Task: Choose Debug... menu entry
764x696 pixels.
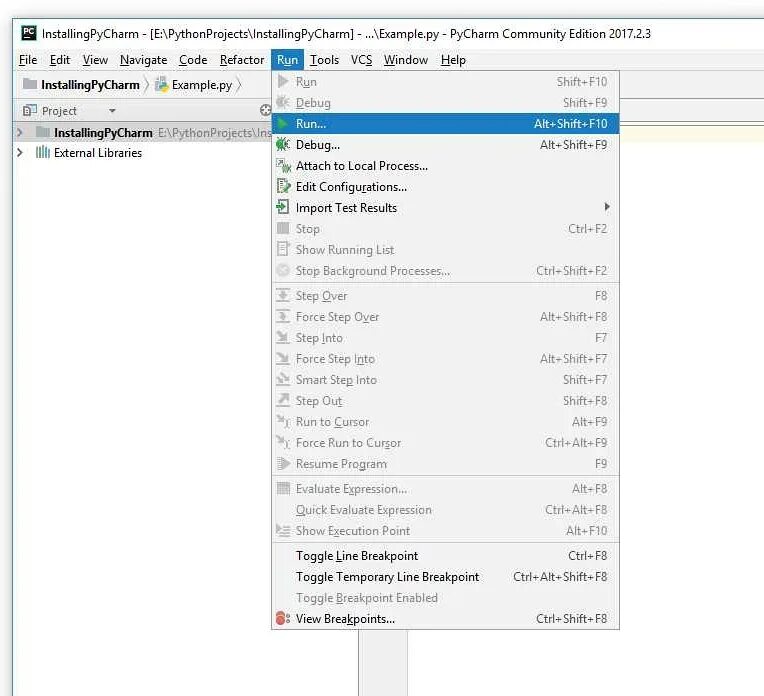Action: (445, 145)
